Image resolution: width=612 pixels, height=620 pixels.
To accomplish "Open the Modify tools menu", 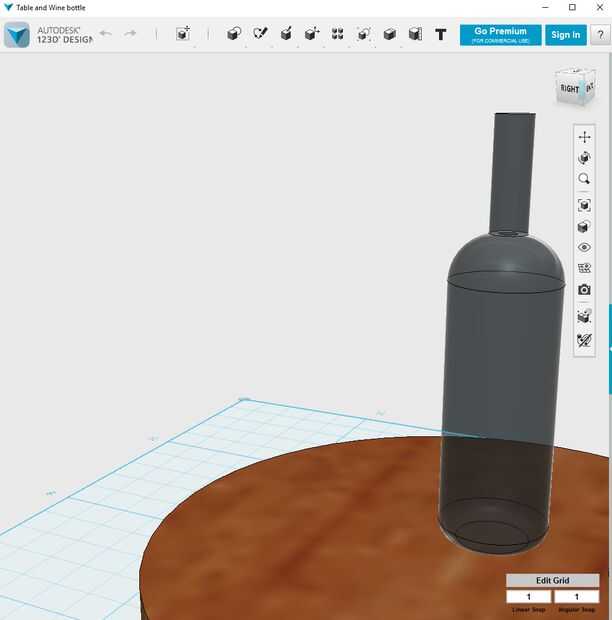I will click(312, 34).
